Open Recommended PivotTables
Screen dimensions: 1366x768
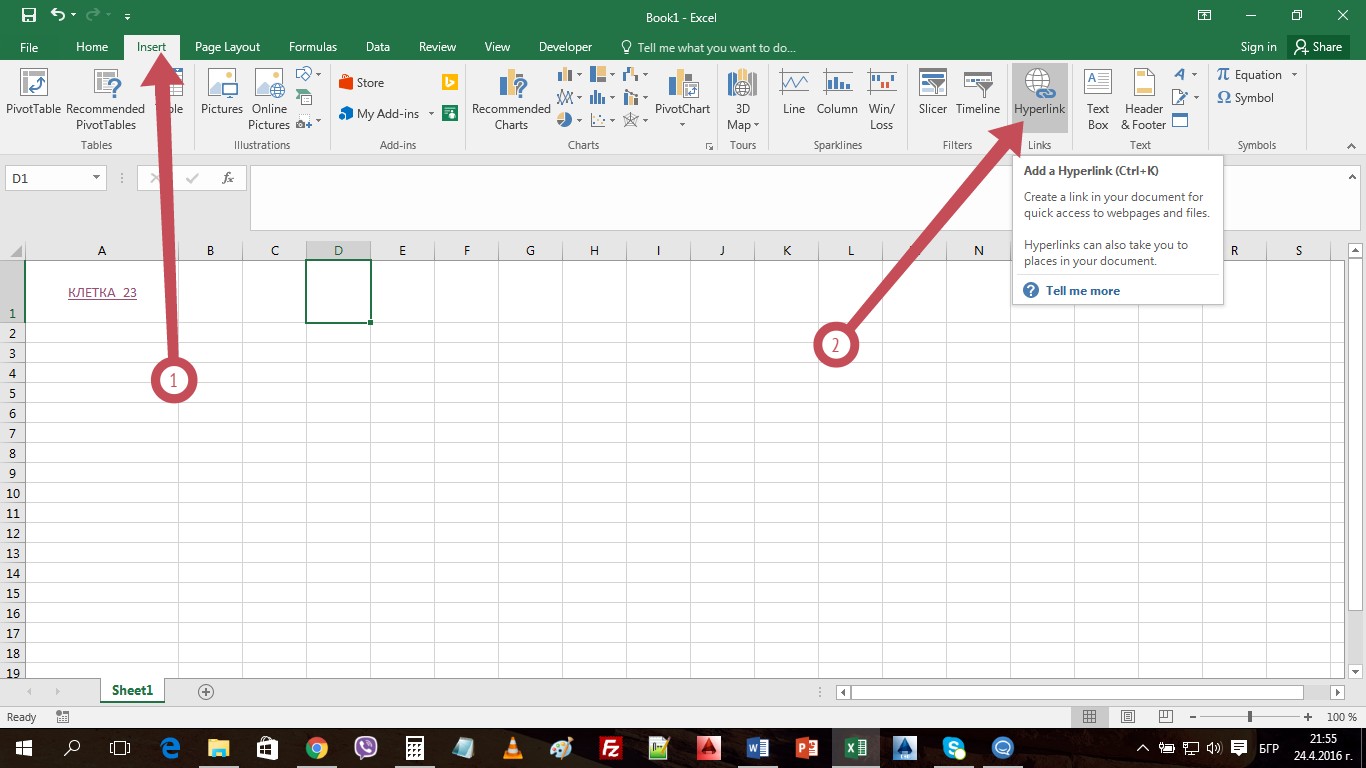pyautogui.click(x=105, y=98)
